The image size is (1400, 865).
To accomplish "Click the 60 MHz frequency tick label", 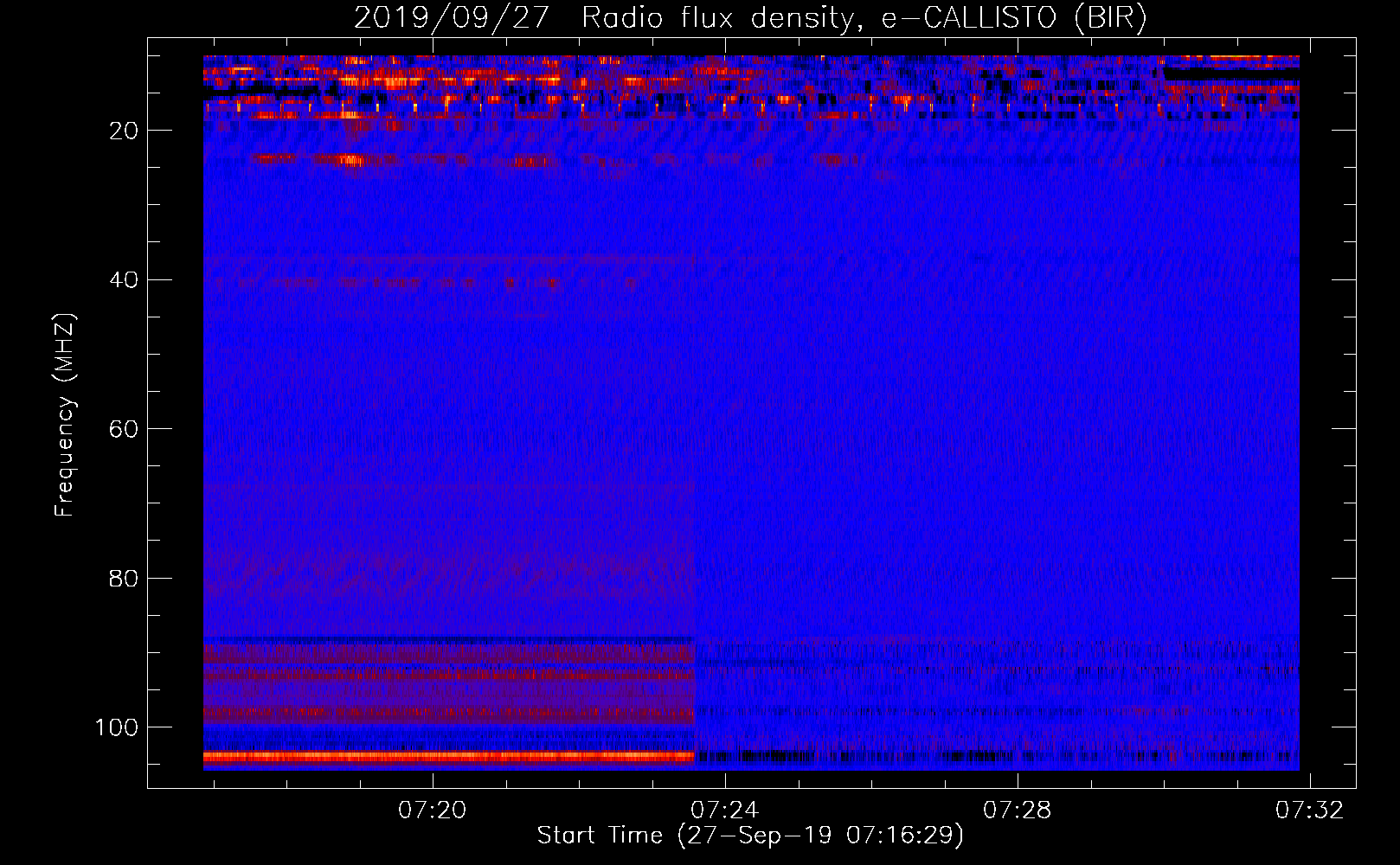I will (x=124, y=429).
